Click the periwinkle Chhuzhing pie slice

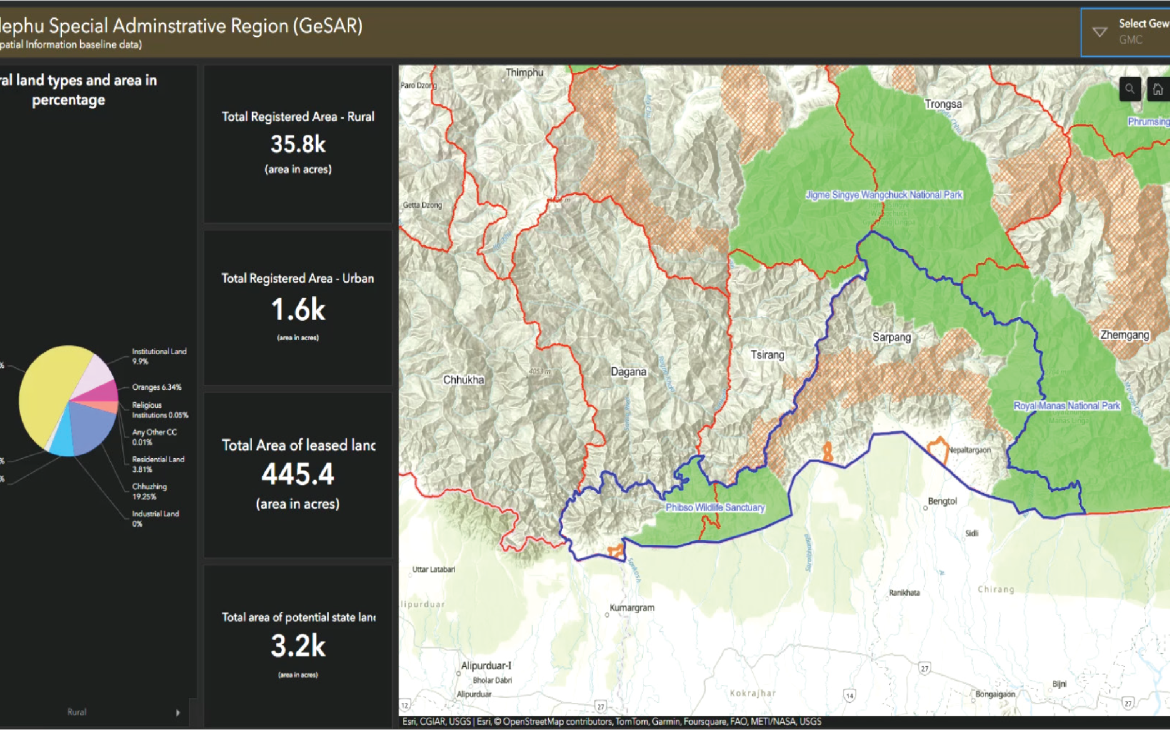pyautogui.click(x=93, y=428)
